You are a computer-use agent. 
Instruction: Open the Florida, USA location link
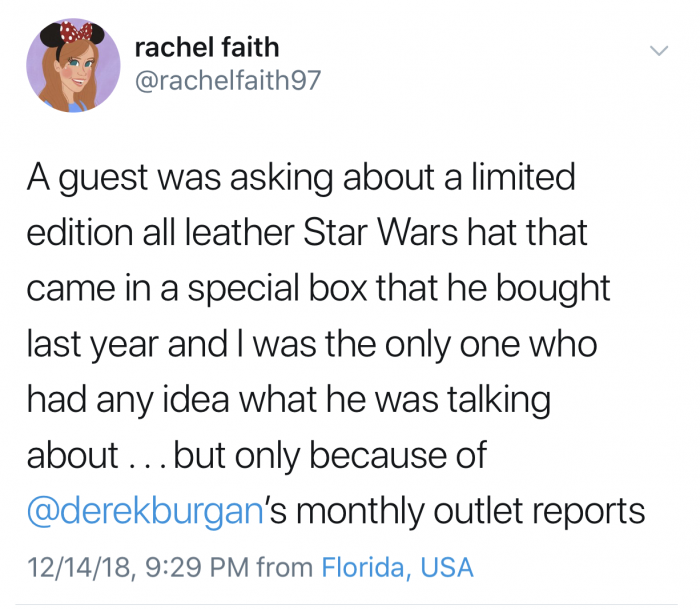coord(397,567)
